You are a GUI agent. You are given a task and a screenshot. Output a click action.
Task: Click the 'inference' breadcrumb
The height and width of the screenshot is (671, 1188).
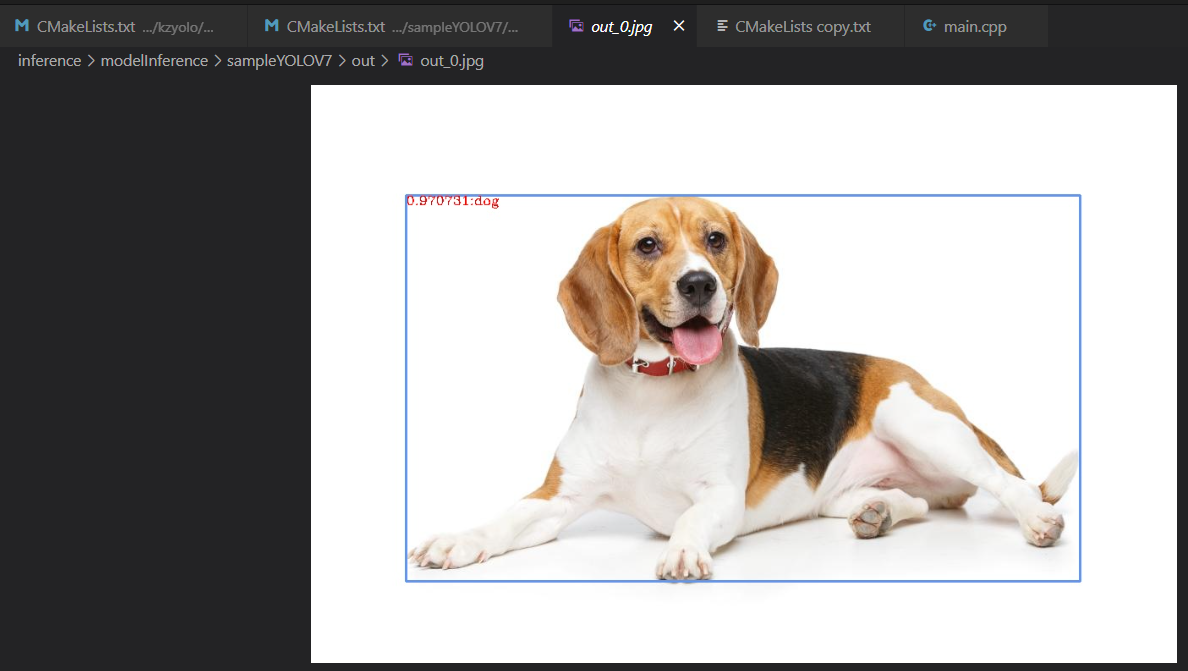click(49, 61)
